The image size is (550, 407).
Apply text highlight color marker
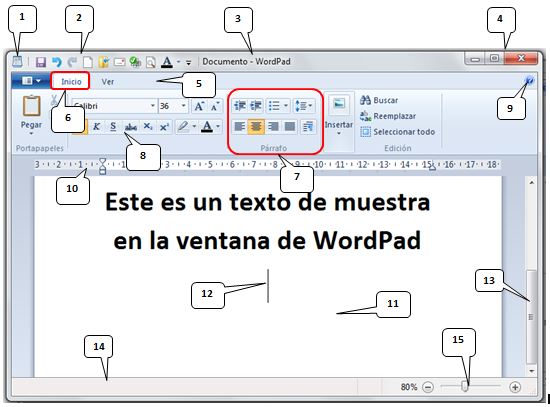click(x=183, y=127)
